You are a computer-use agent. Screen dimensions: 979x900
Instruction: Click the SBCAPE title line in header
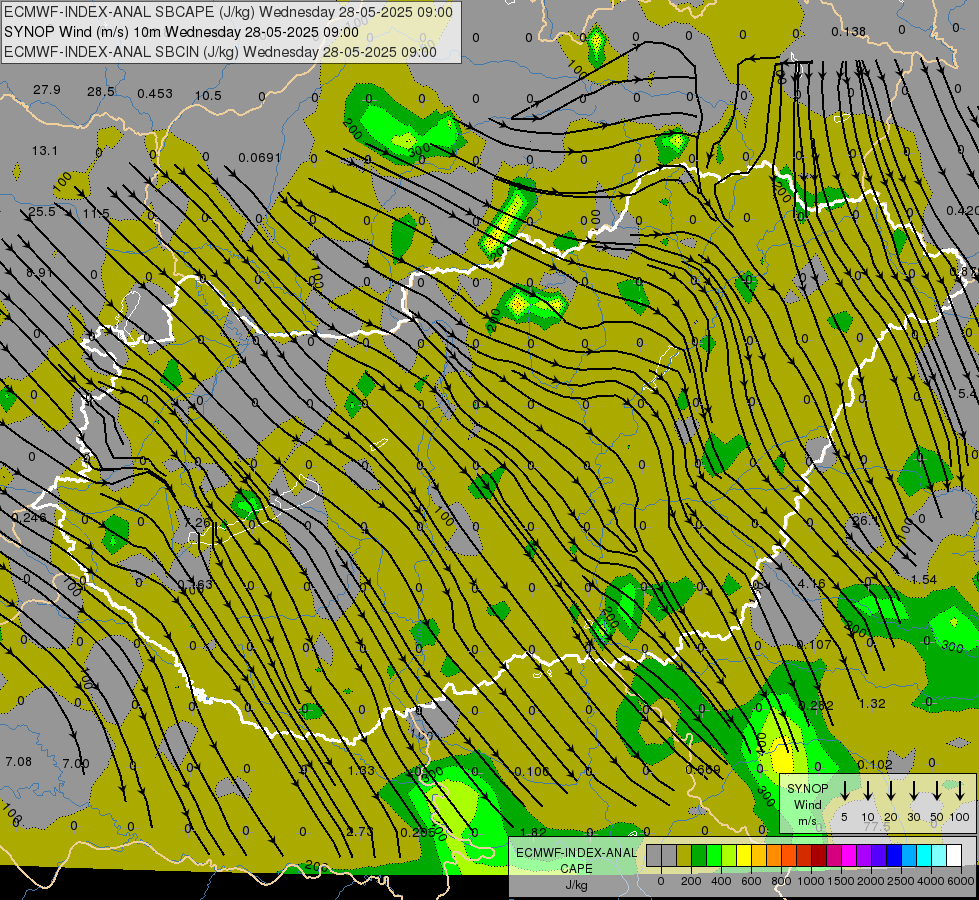point(229,12)
